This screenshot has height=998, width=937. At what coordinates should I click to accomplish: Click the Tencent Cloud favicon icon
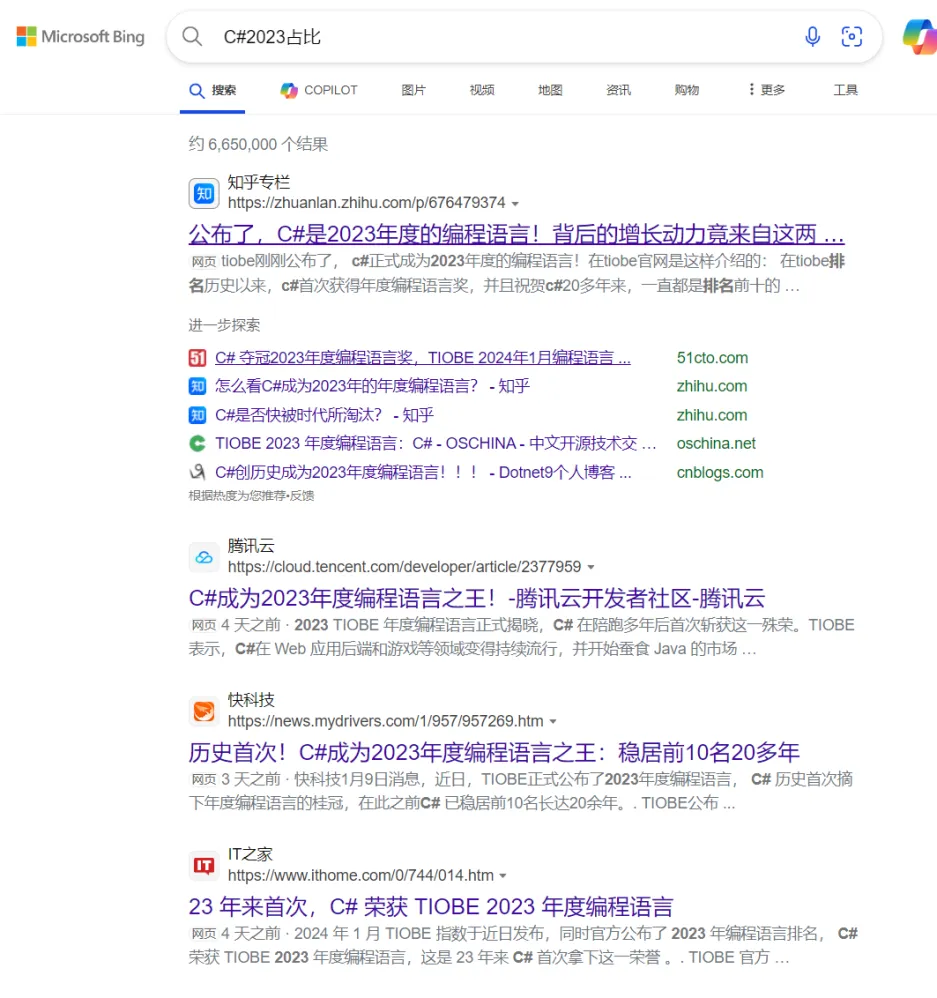coord(204,557)
